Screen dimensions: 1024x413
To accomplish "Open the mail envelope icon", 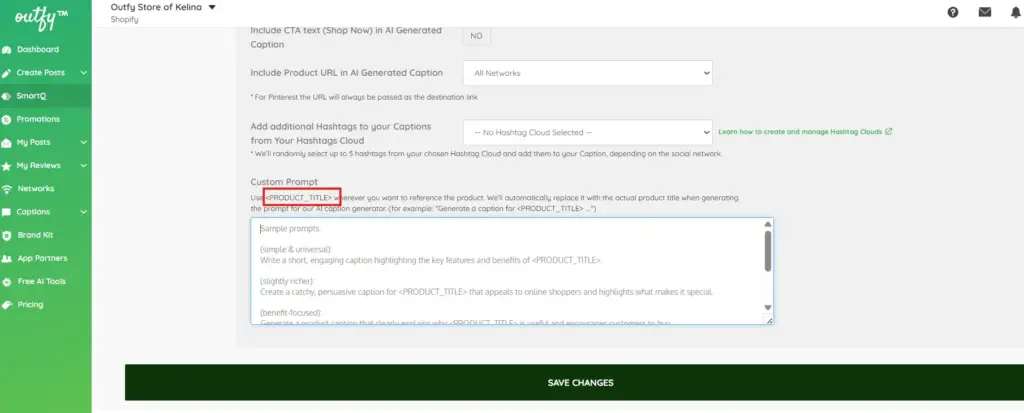I will point(985,12).
